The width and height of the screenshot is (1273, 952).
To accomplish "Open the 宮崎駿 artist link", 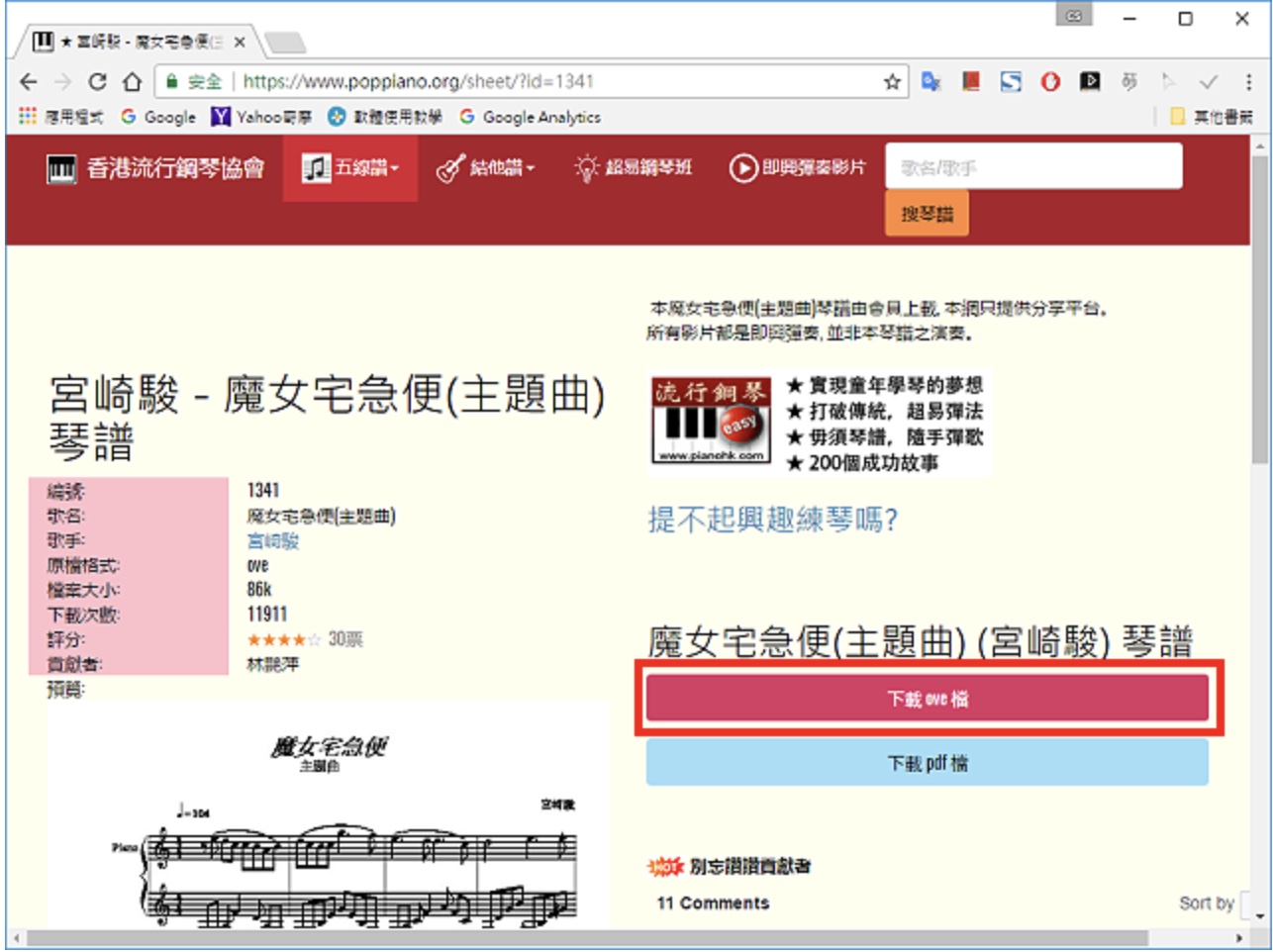I will (272, 540).
